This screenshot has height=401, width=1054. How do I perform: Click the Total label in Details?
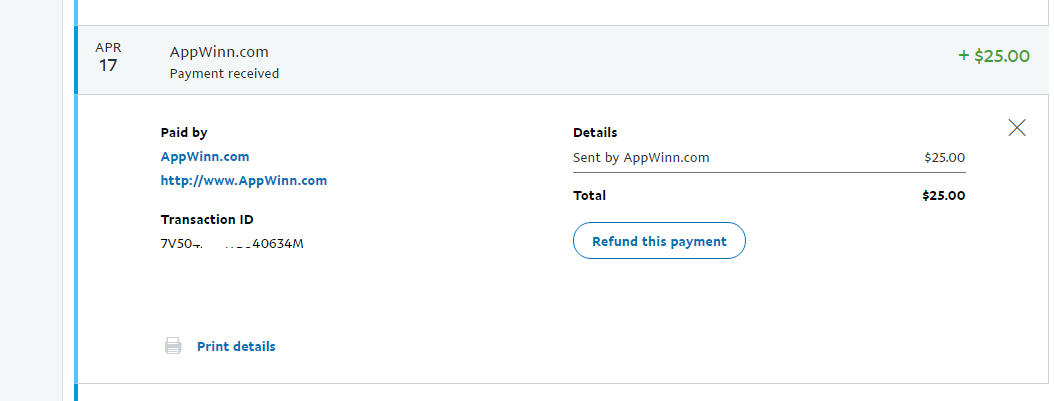(590, 196)
